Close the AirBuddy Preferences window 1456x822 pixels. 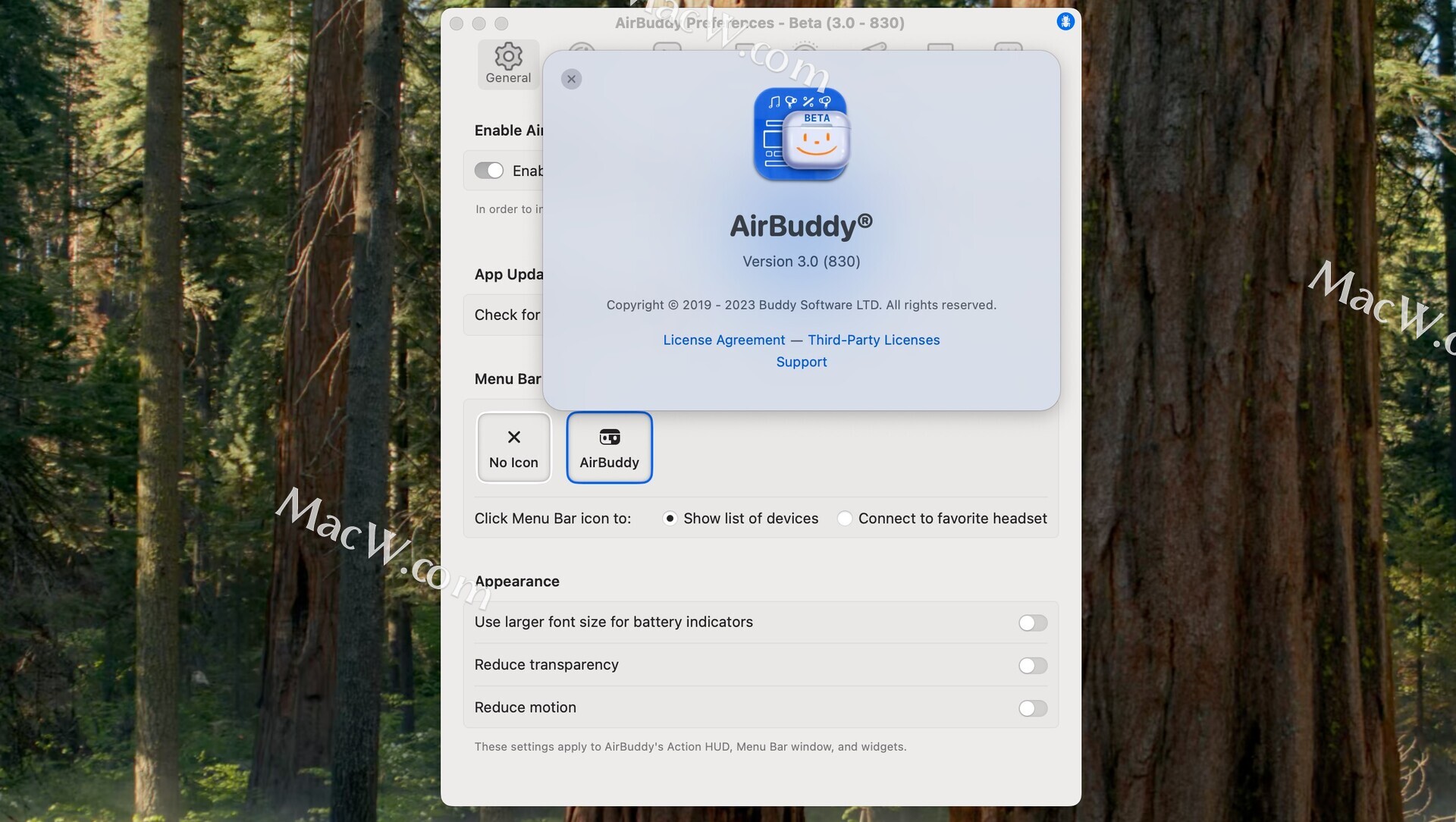(457, 24)
